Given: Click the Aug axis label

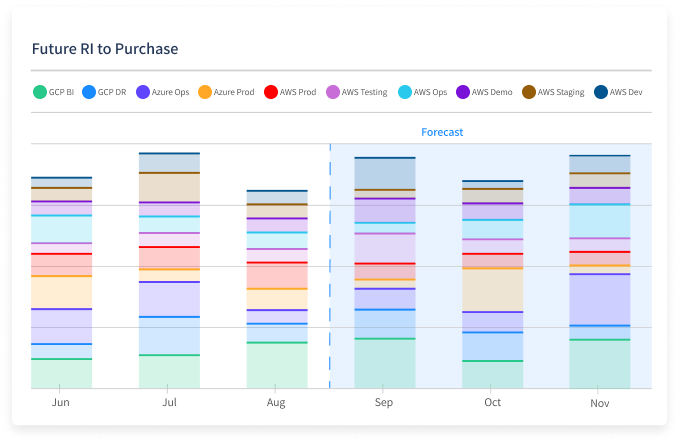Looking at the screenshot, I should 276,403.
